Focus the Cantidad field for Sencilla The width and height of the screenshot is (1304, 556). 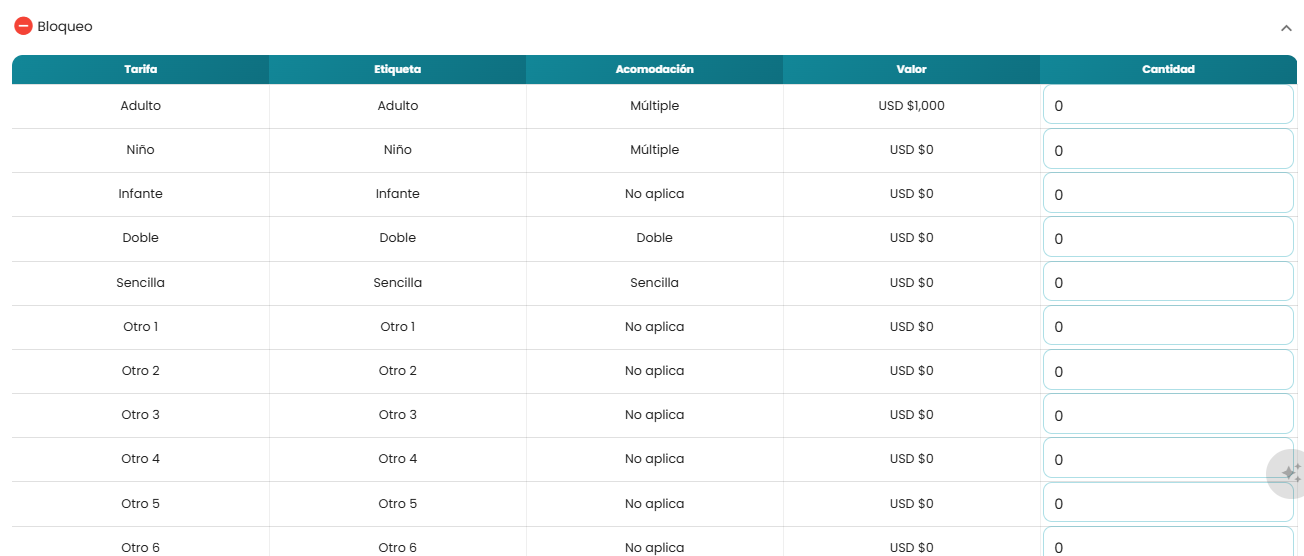click(1168, 282)
